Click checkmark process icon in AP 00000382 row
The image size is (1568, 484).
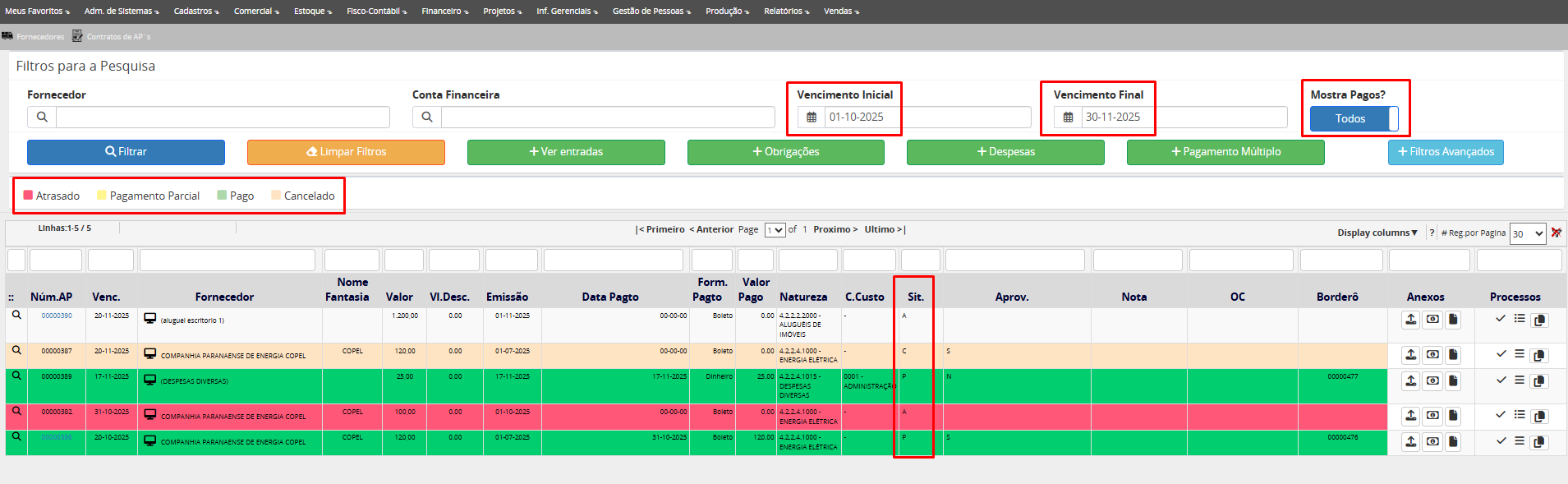pos(1501,415)
